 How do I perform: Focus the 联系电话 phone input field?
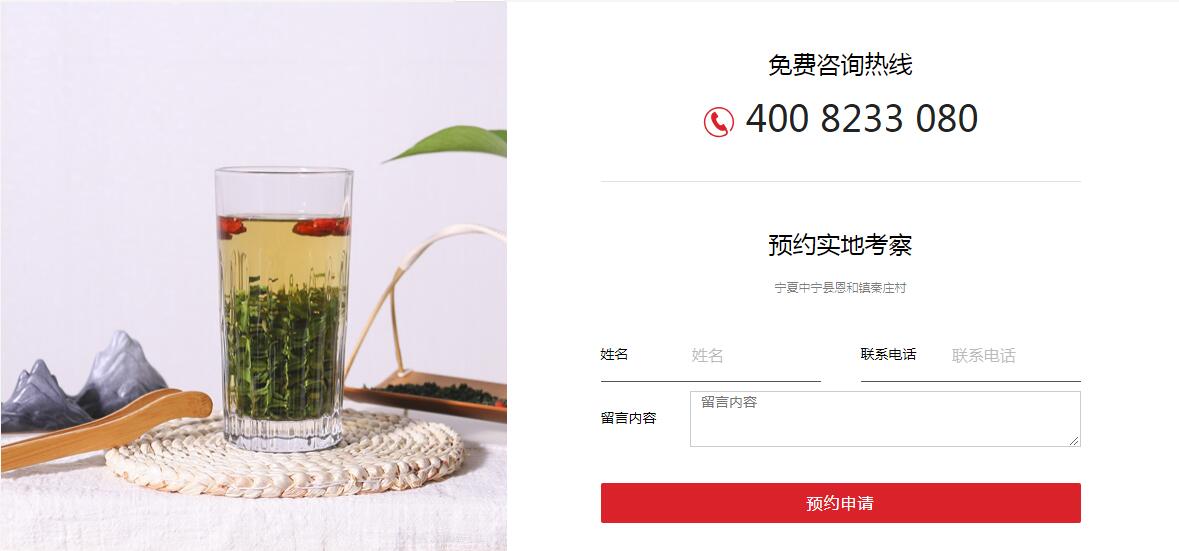tap(1016, 356)
